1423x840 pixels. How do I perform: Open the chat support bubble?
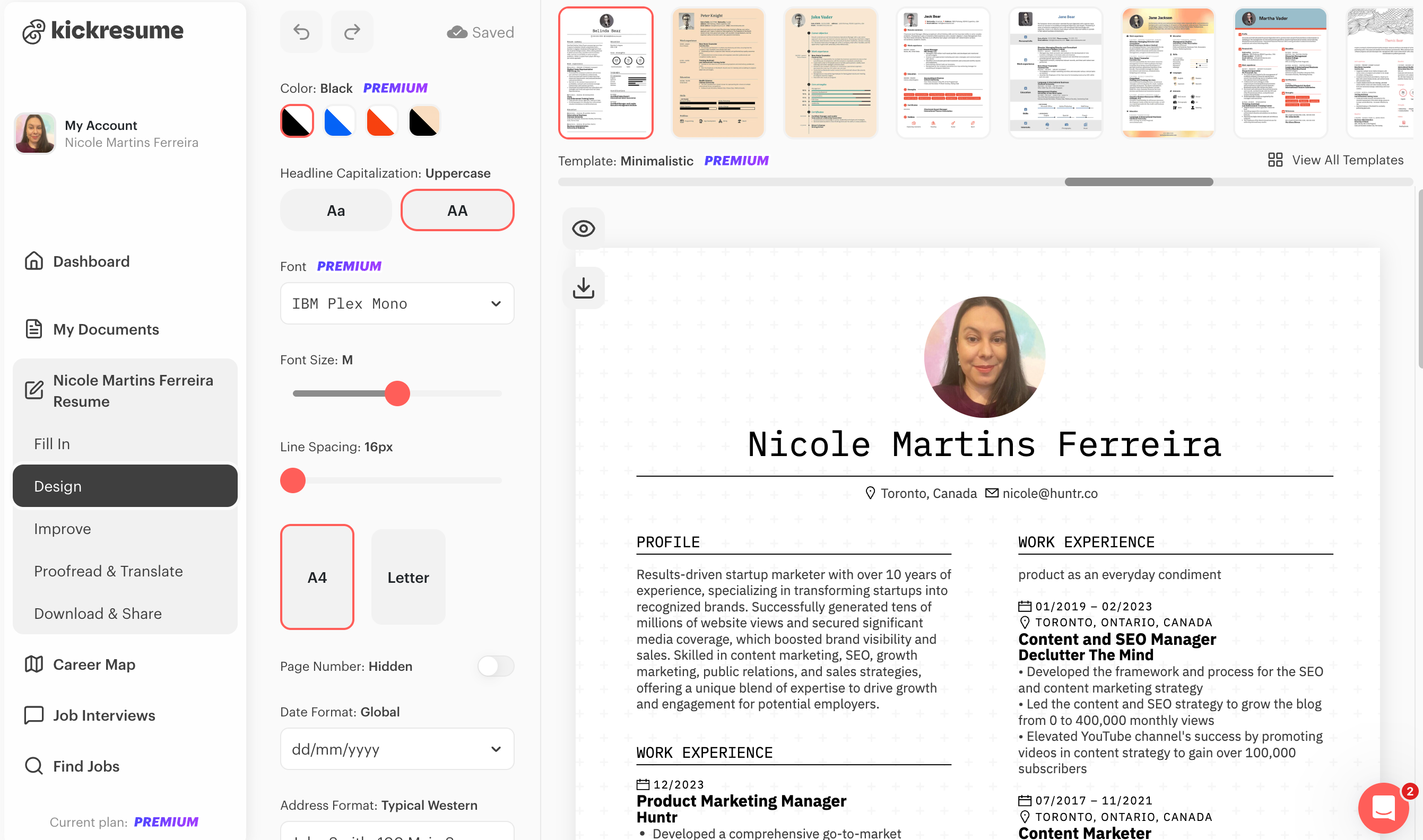pyautogui.click(x=1383, y=807)
